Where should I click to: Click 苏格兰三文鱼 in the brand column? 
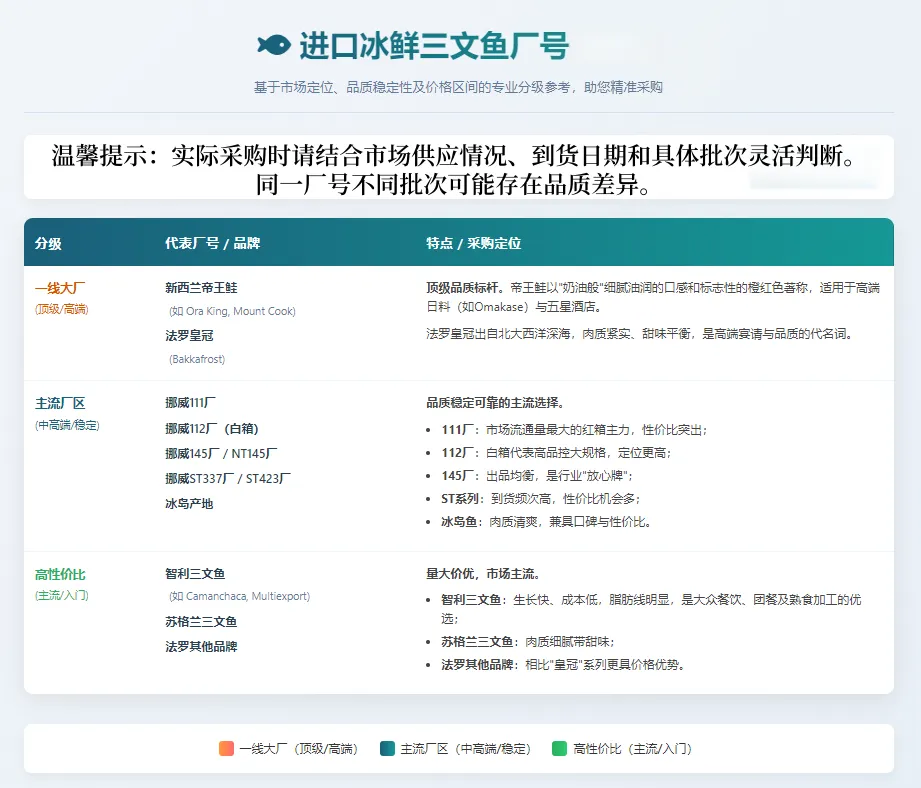(x=201, y=622)
